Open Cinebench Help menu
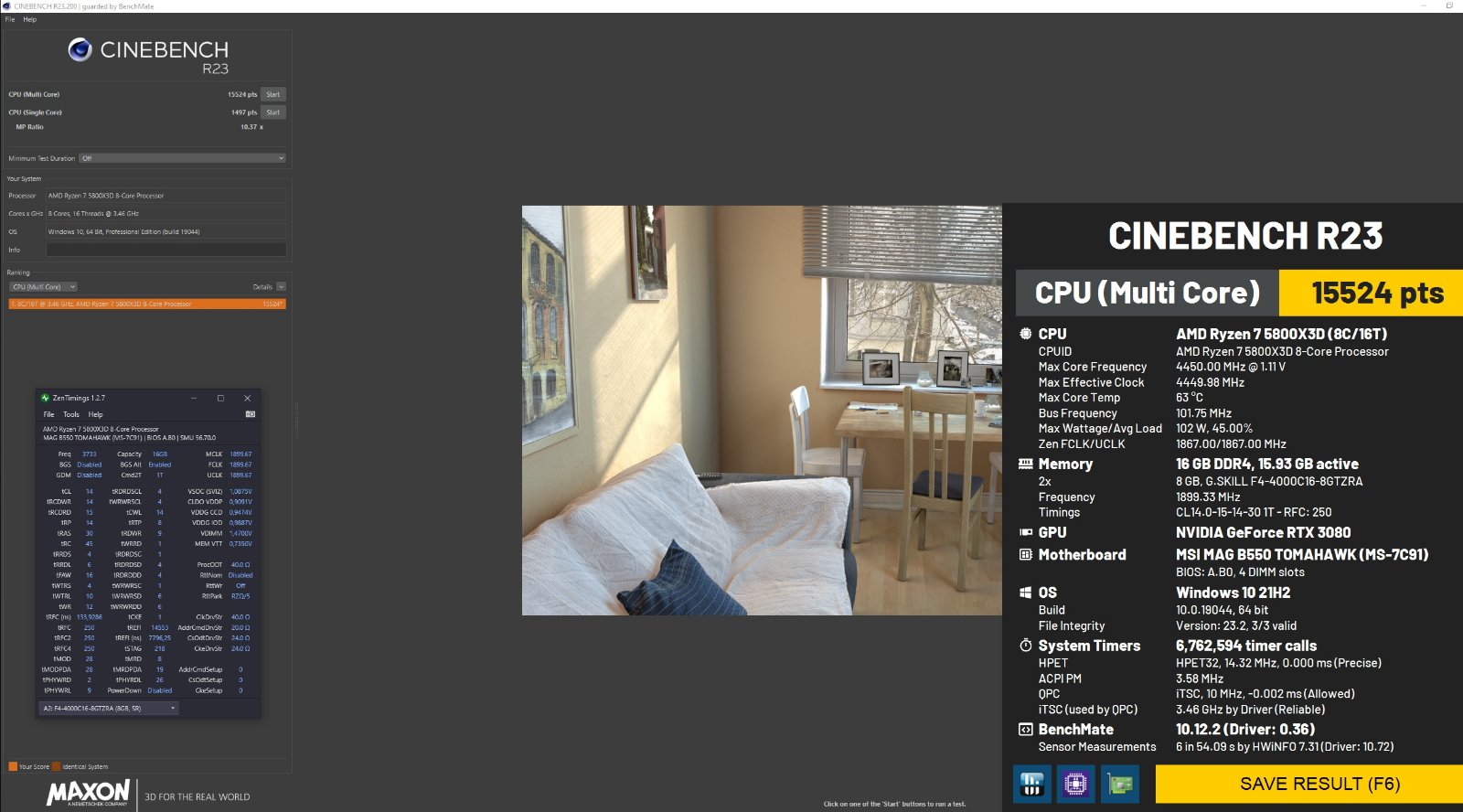The width and height of the screenshot is (1463, 812). tap(30, 19)
